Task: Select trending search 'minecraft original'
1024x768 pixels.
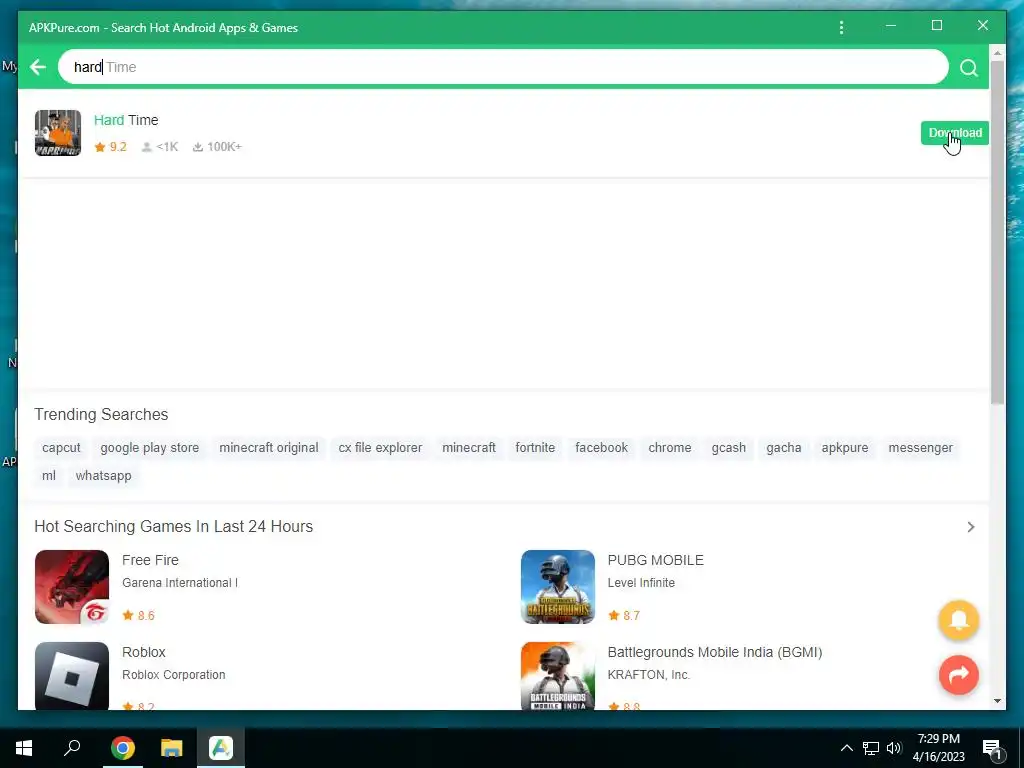Action: click(269, 448)
